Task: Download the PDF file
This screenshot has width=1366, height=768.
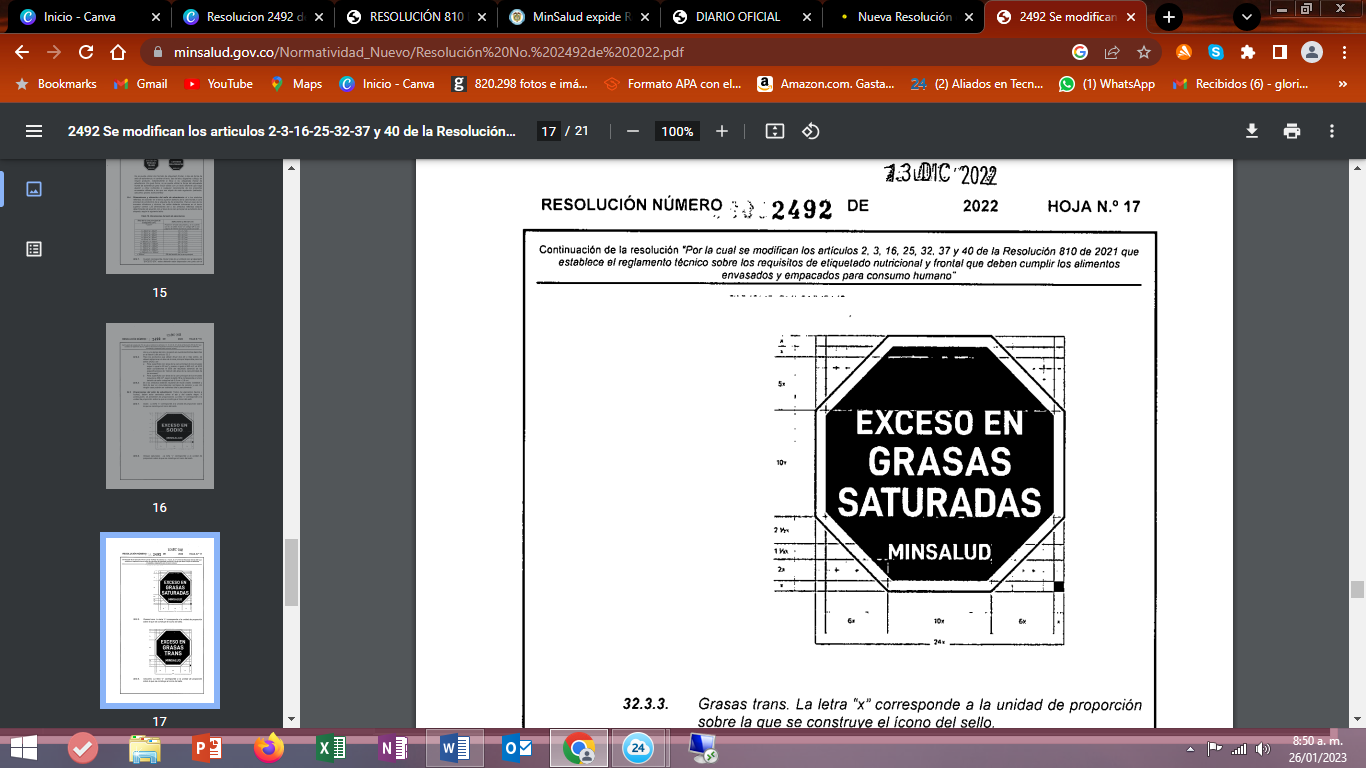Action: click(x=1251, y=131)
